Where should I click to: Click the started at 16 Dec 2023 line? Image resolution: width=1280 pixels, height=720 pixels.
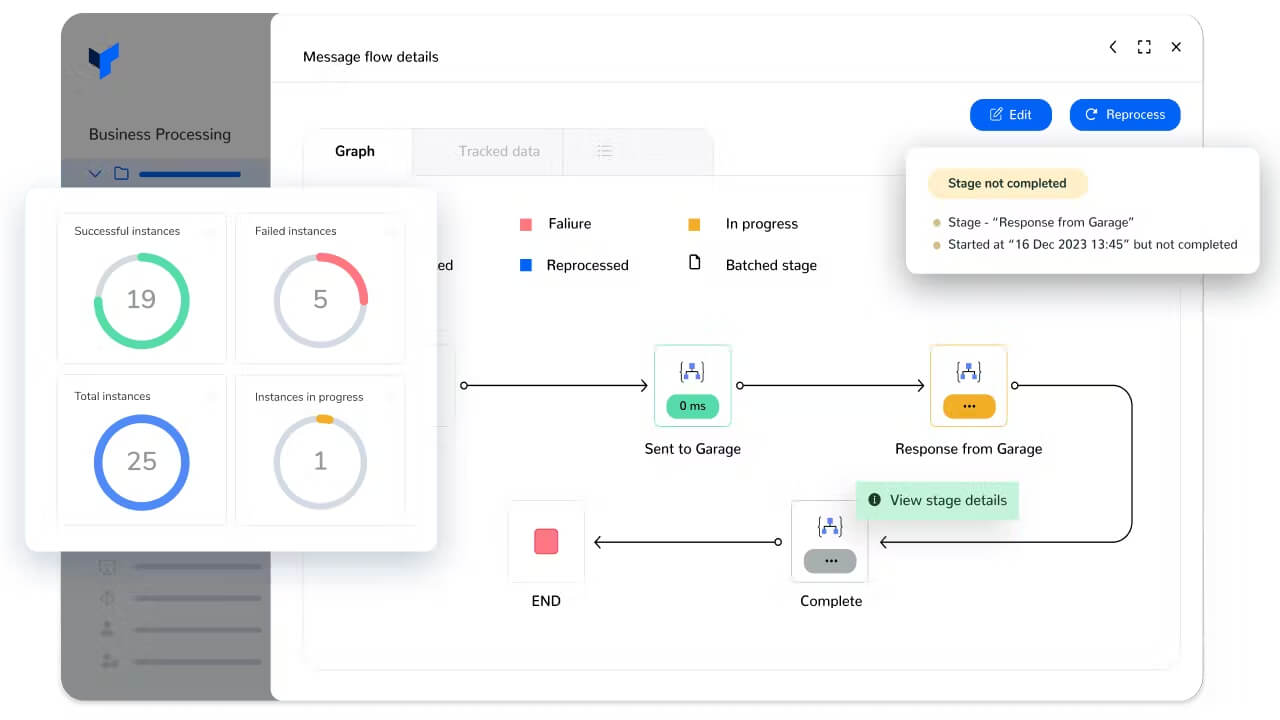1093,244
